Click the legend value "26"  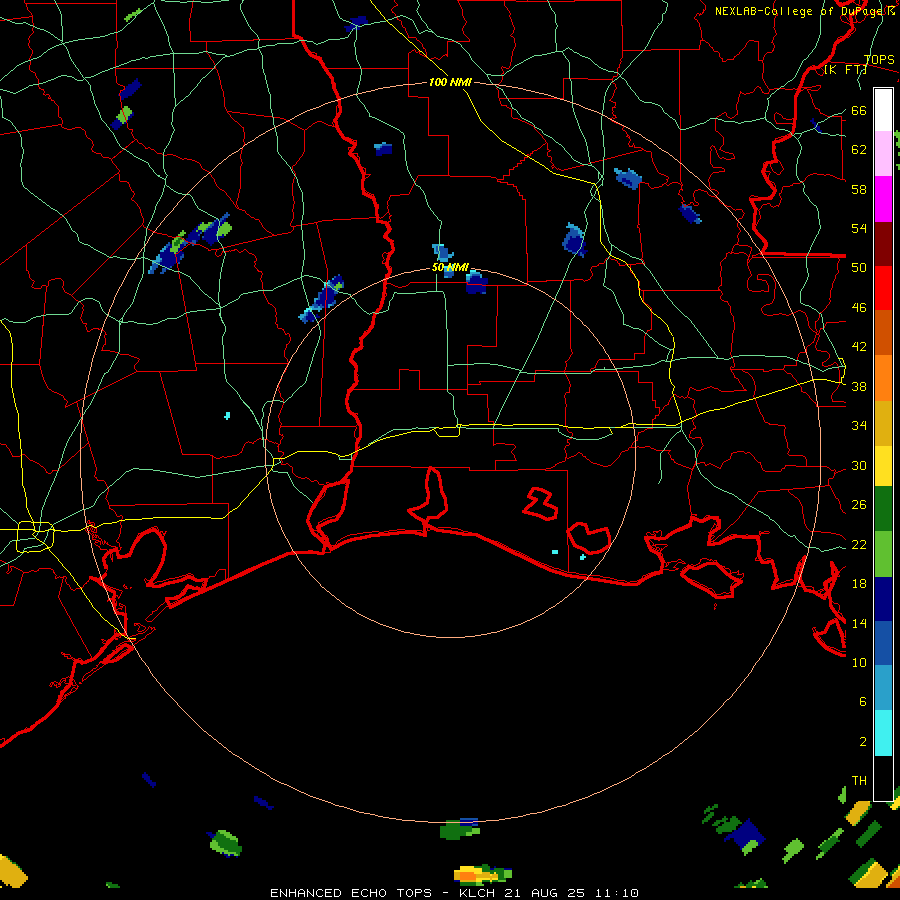[859, 505]
